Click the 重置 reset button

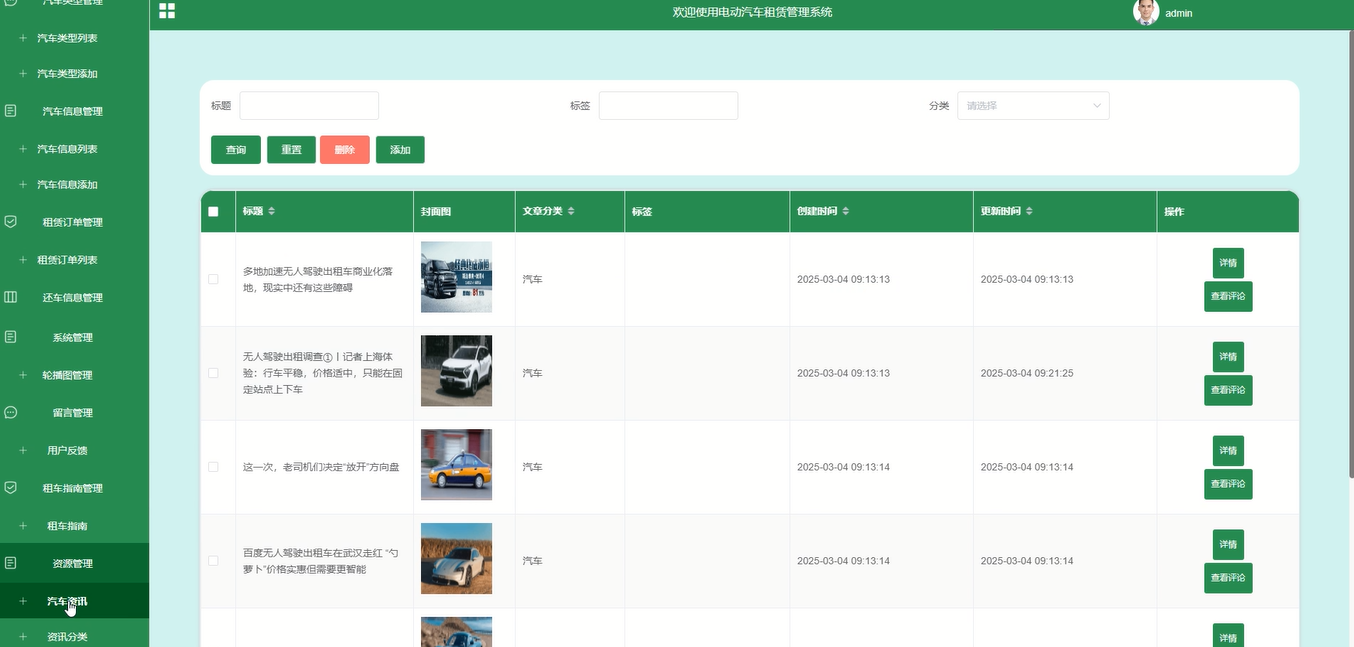[x=291, y=150]
